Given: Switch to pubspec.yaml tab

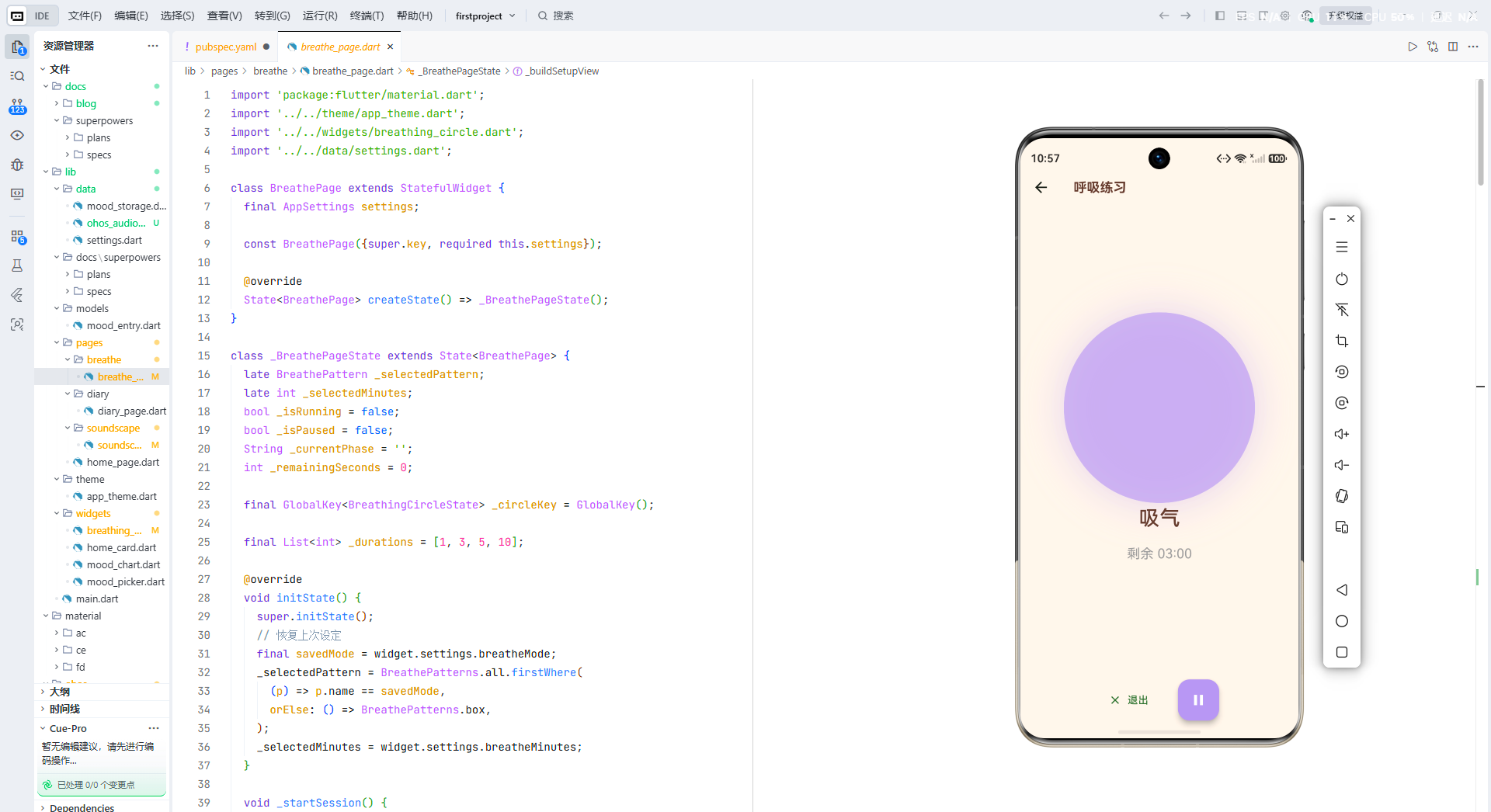Looking at the screenshot, I should coord(226,47).
